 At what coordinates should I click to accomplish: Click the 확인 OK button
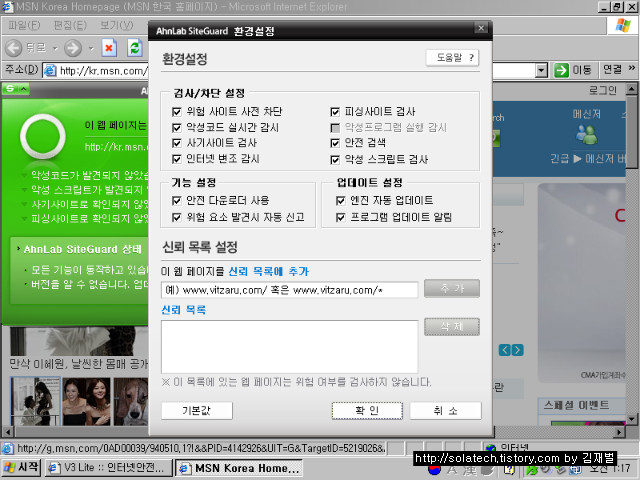(x=367, y=411)
